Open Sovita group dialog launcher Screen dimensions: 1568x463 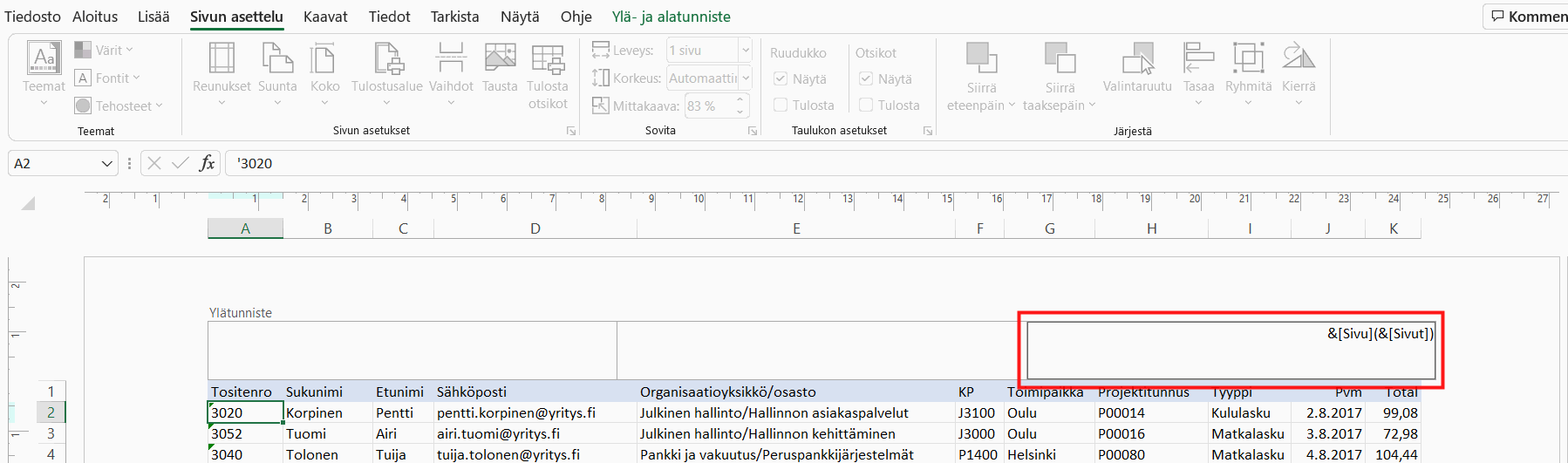753,131
